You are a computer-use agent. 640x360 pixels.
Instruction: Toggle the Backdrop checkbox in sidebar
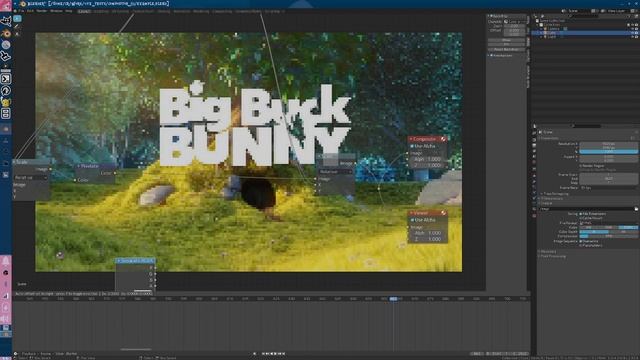click(491, 16)
